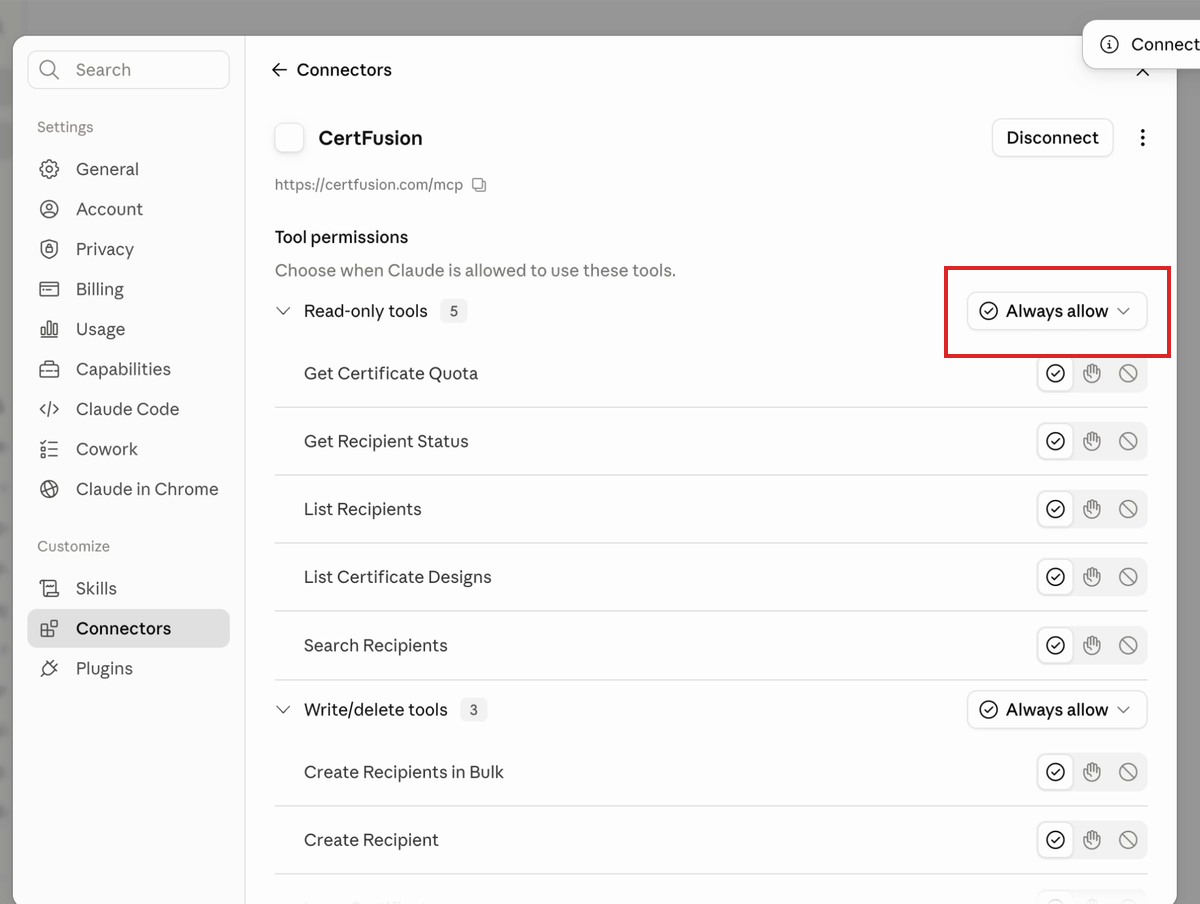Image resolution: width=1200 pixels, height=904 pixels.
Task: Click the Get Recipient Status label
Action: tap(386, 441)
